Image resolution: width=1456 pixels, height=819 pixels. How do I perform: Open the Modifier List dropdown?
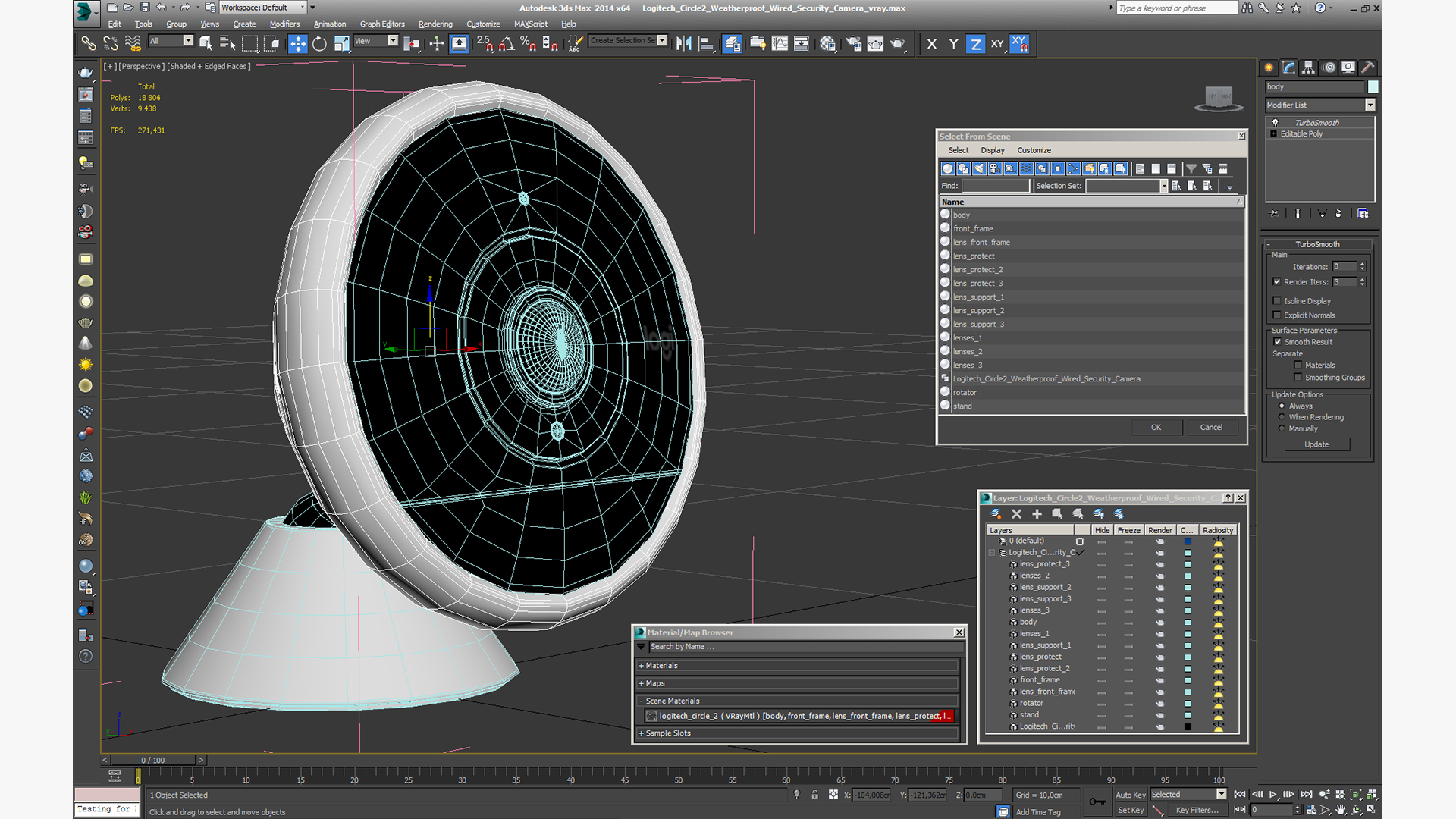coord(1370,105)
